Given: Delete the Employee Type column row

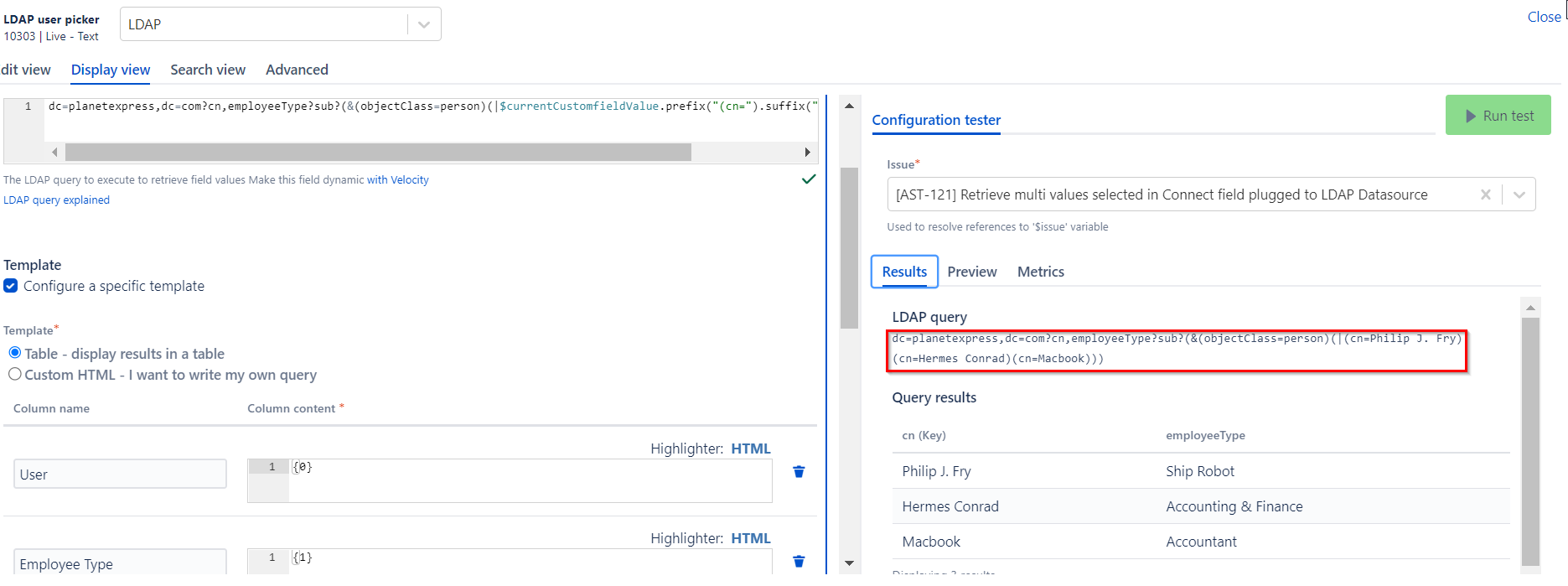Looking at the screenshot, I should pos(799,562).
